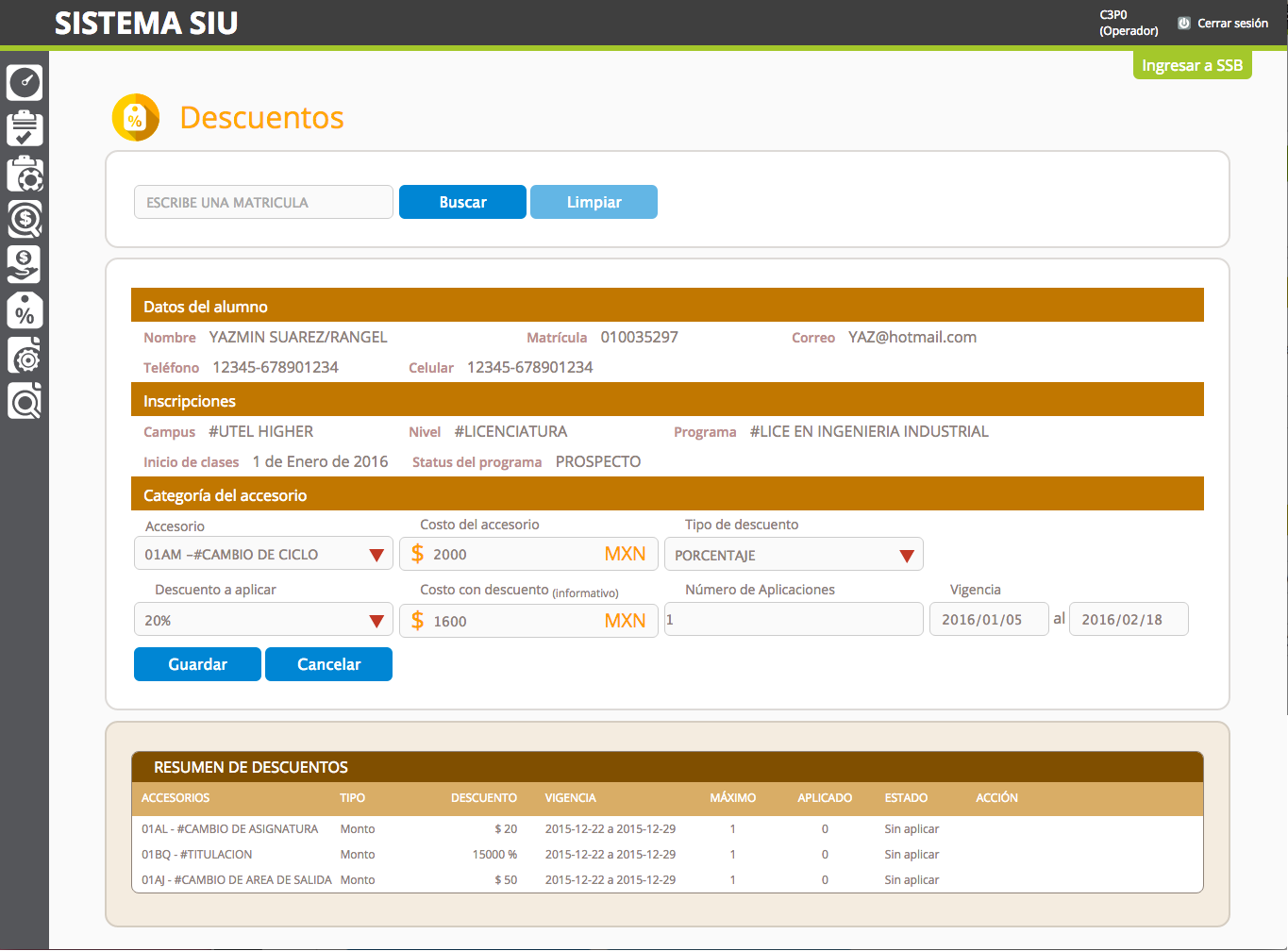Click the power icon beside Cerrar sesión
This screenshot has height=951, width=1288.
[1184, 23]
